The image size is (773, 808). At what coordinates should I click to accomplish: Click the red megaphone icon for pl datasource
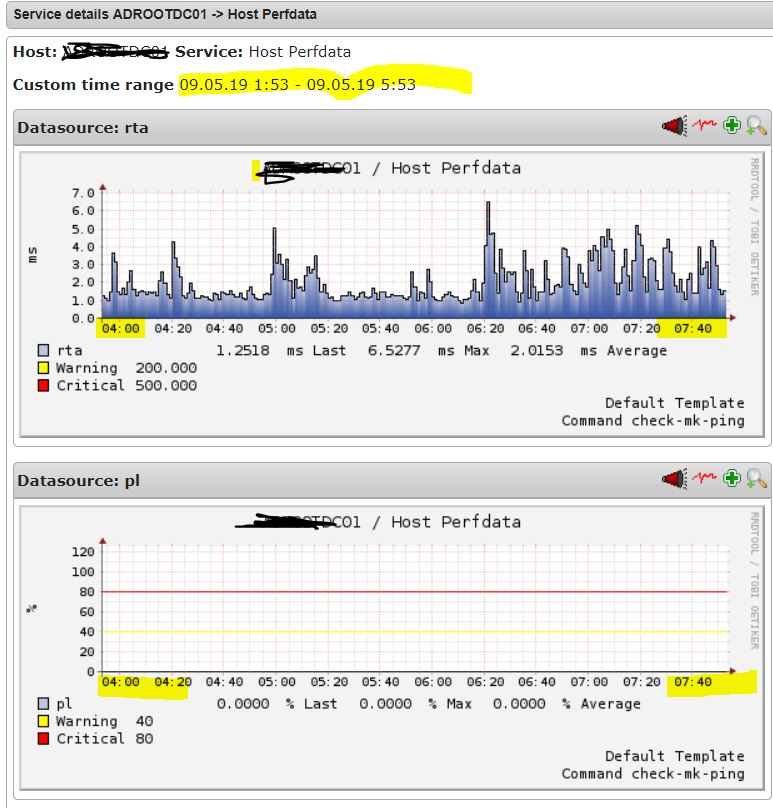point(674,479)
